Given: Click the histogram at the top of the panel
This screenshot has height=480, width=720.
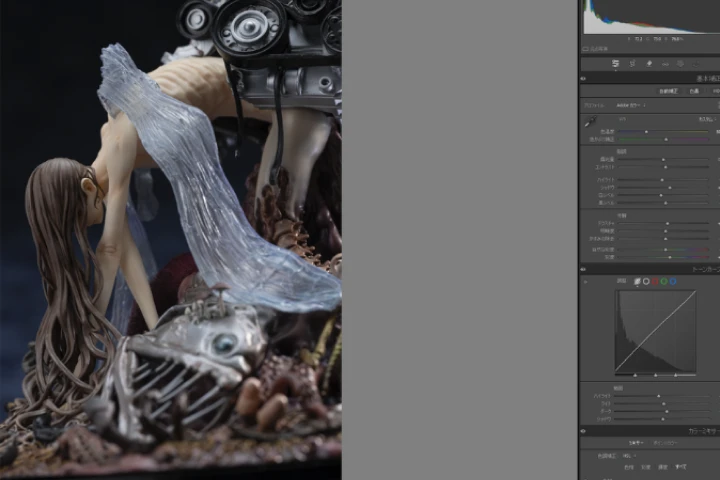Looking at the screenshot, I should coord(651,17).
